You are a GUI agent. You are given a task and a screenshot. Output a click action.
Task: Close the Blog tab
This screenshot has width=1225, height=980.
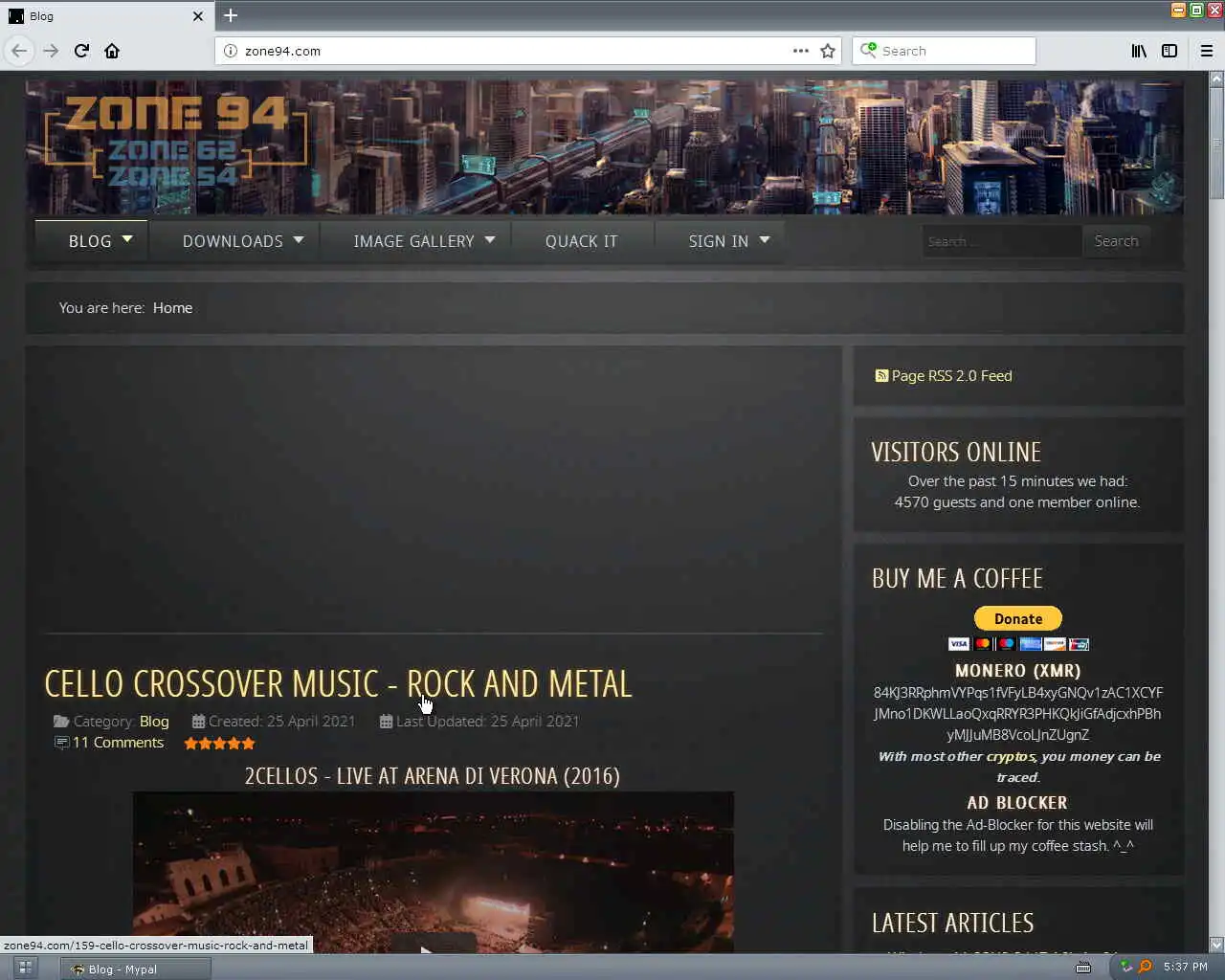click(x=198, y=16)
